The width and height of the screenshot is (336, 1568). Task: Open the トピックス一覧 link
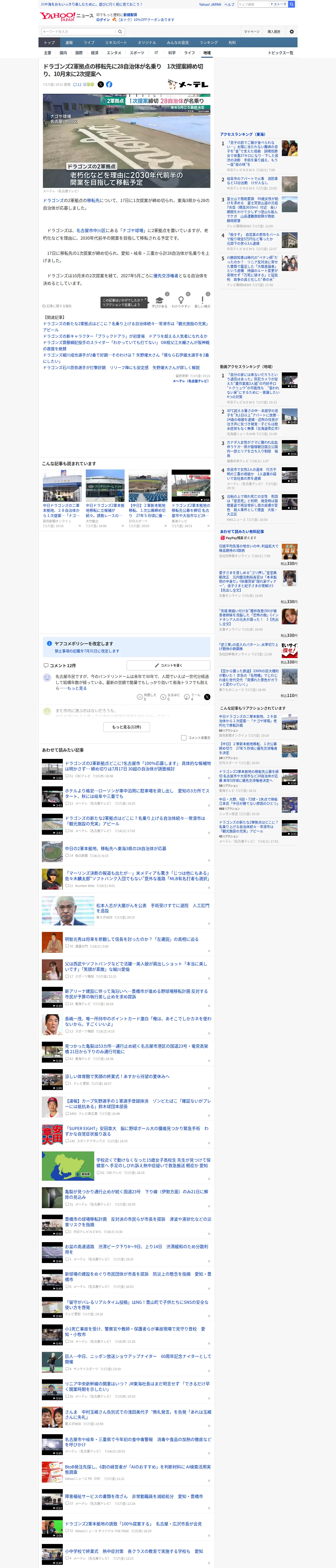[x=281, y=53]
